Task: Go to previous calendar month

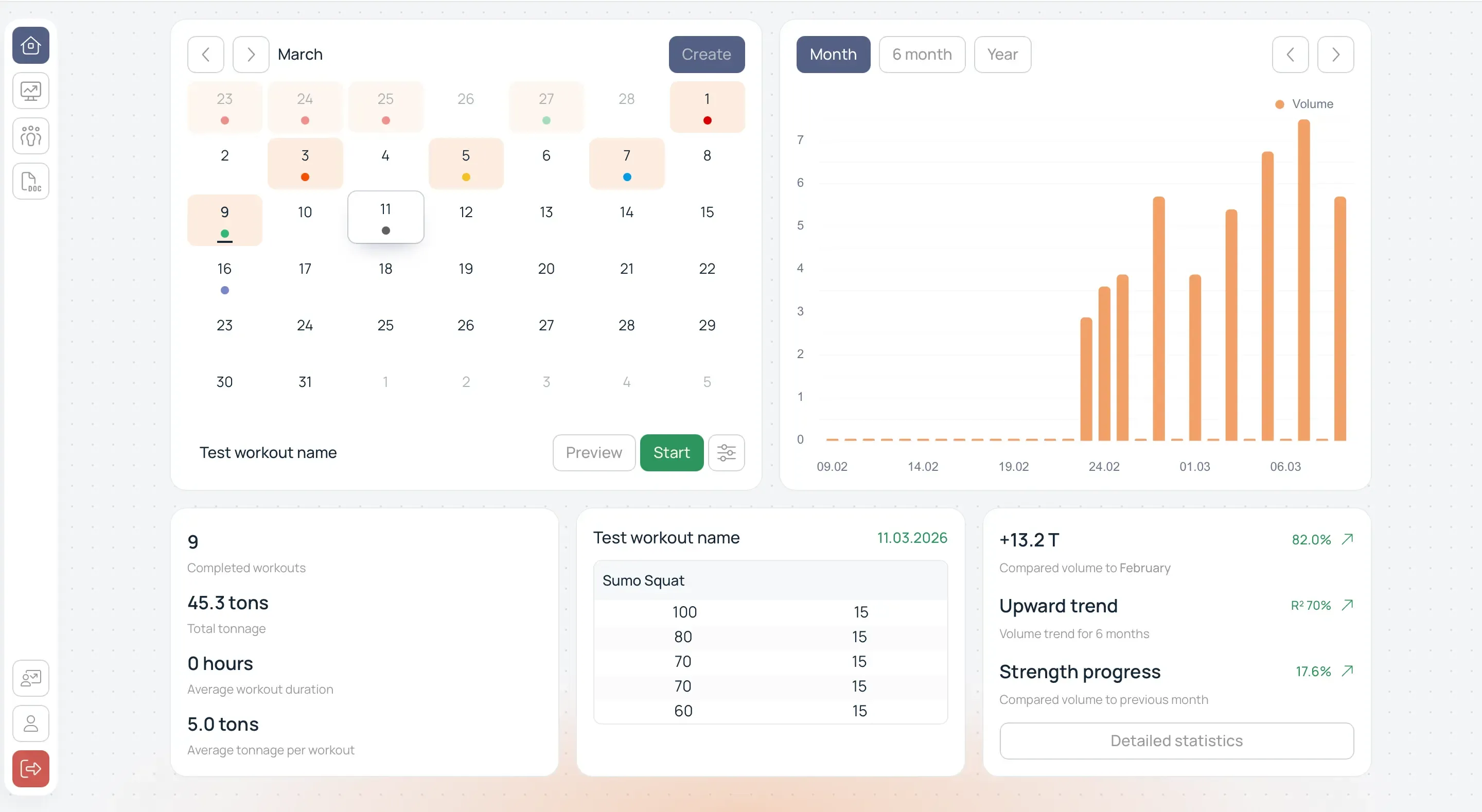Action: point(205,54)
